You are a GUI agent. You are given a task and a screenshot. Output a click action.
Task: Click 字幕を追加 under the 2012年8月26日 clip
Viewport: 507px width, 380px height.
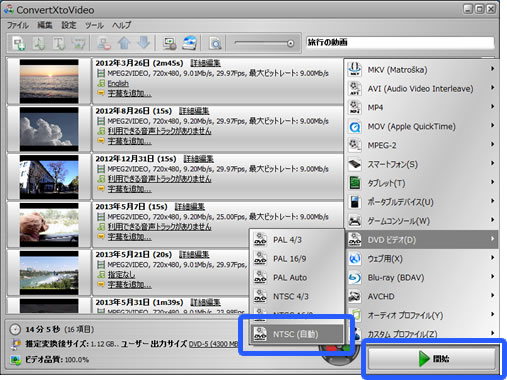click(x=129, y=141)
